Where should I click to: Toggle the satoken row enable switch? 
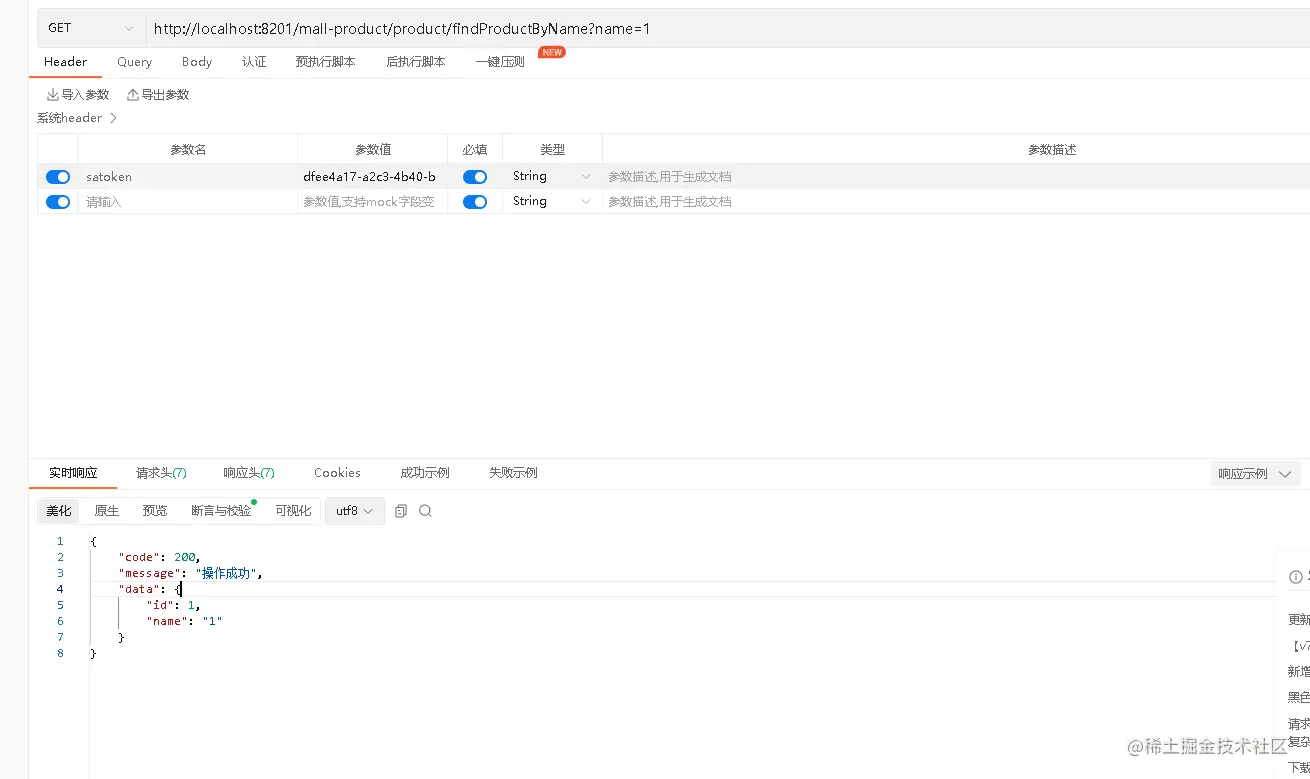pos(58,177)
